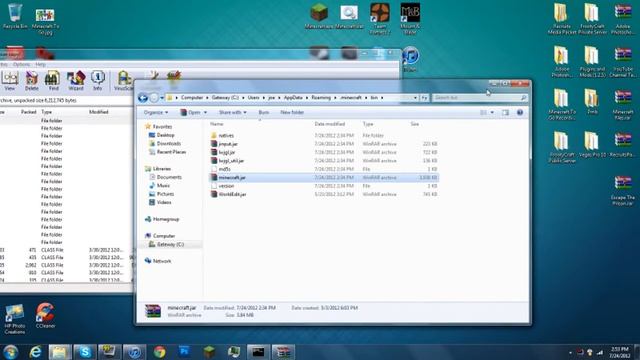The image size is (640, 360).
Task: Select Recent Places in navigation pane
Action: [x=168, y=152]
